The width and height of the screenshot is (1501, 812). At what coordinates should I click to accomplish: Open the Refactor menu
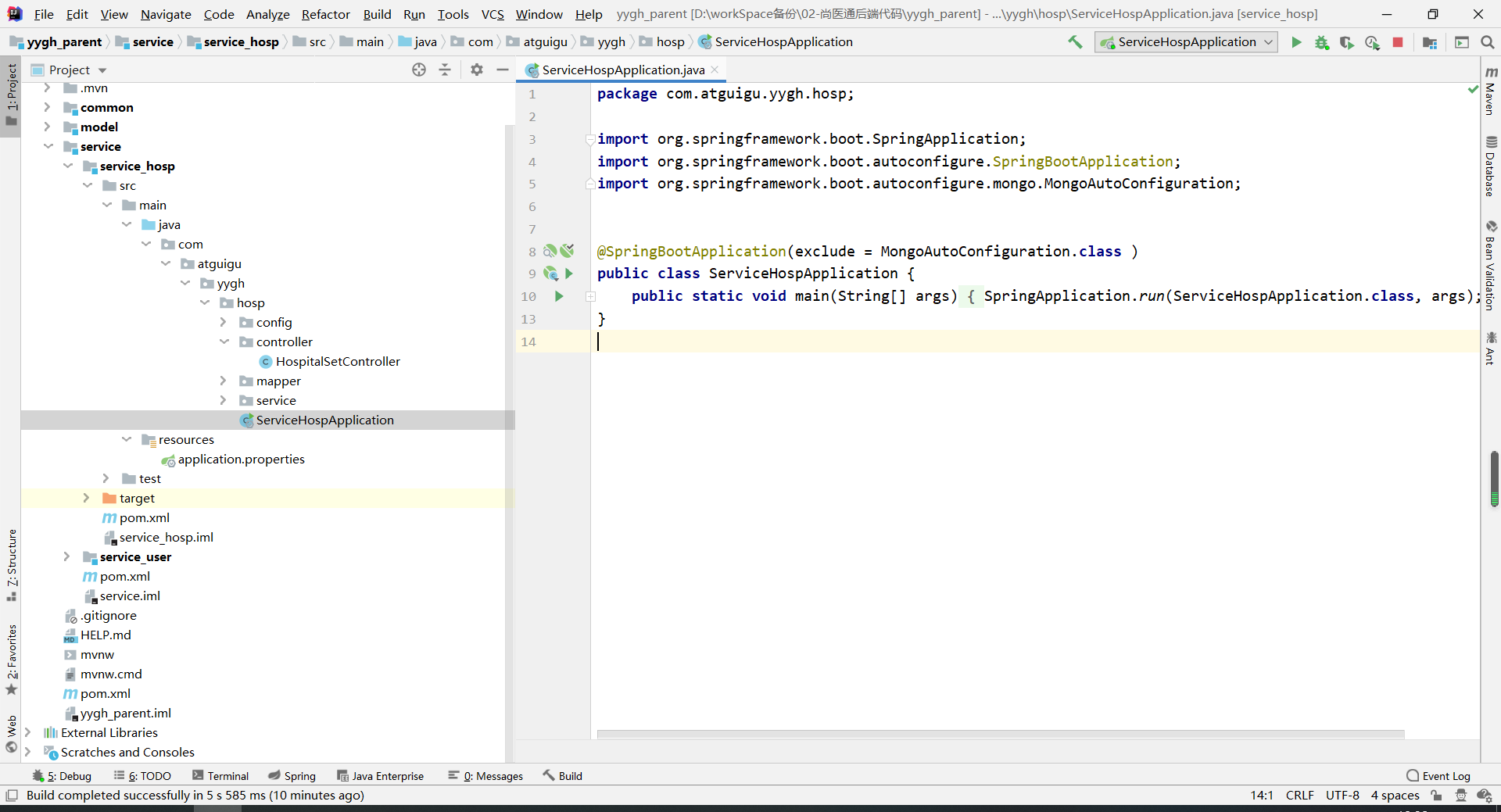[326, 14]
